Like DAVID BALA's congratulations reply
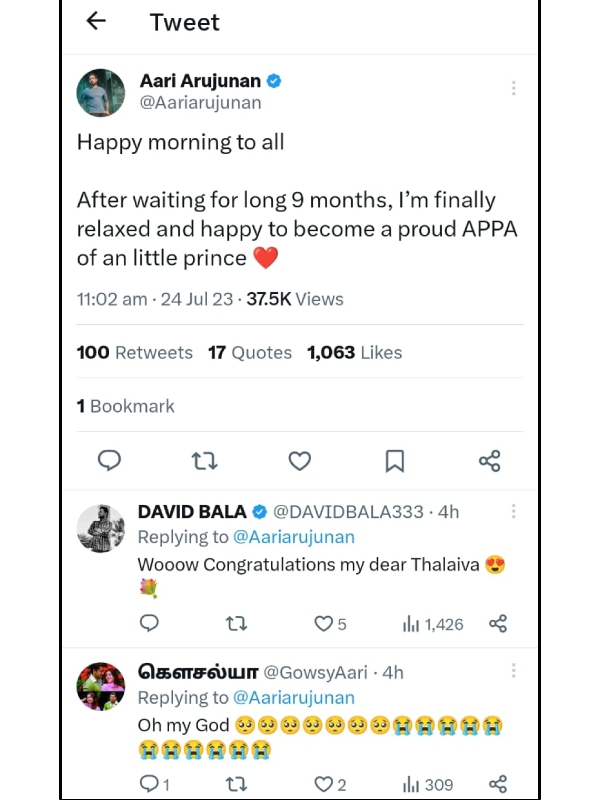Screen dimensions: 600x800 point(324,624)
